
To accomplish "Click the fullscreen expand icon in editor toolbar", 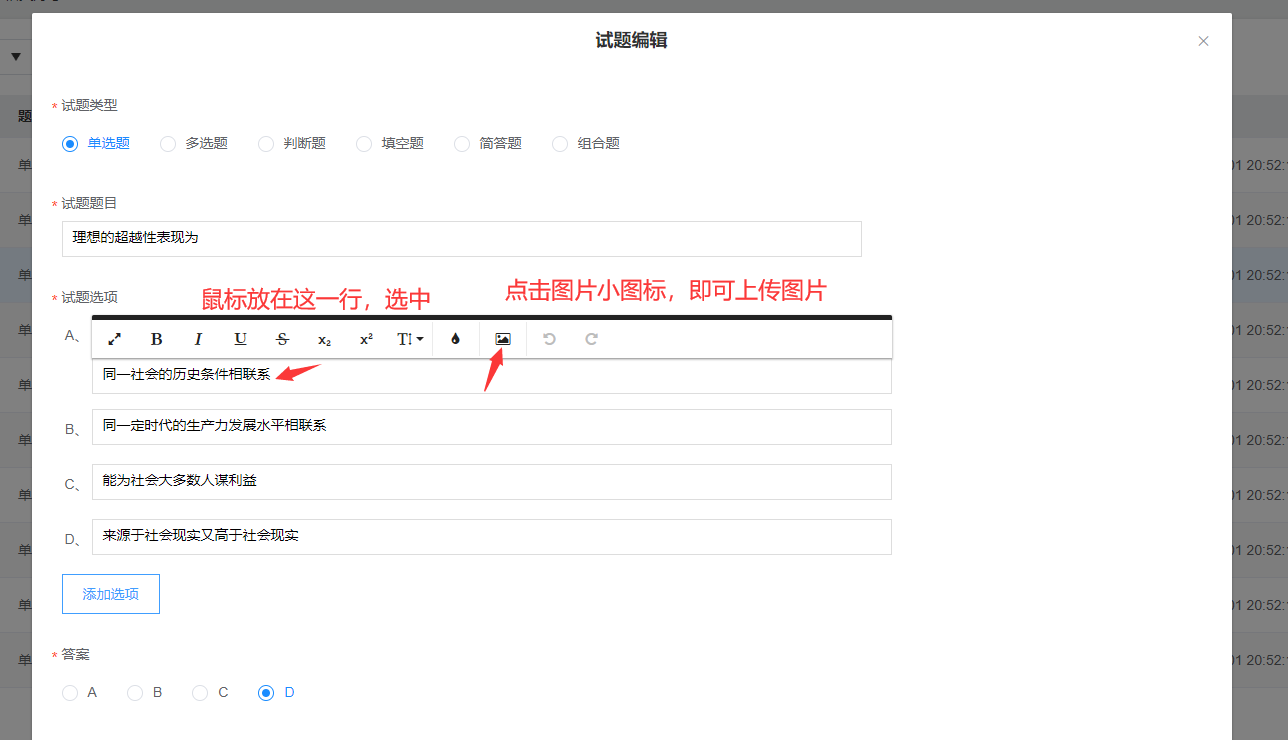I will click(x=115, y=339).
